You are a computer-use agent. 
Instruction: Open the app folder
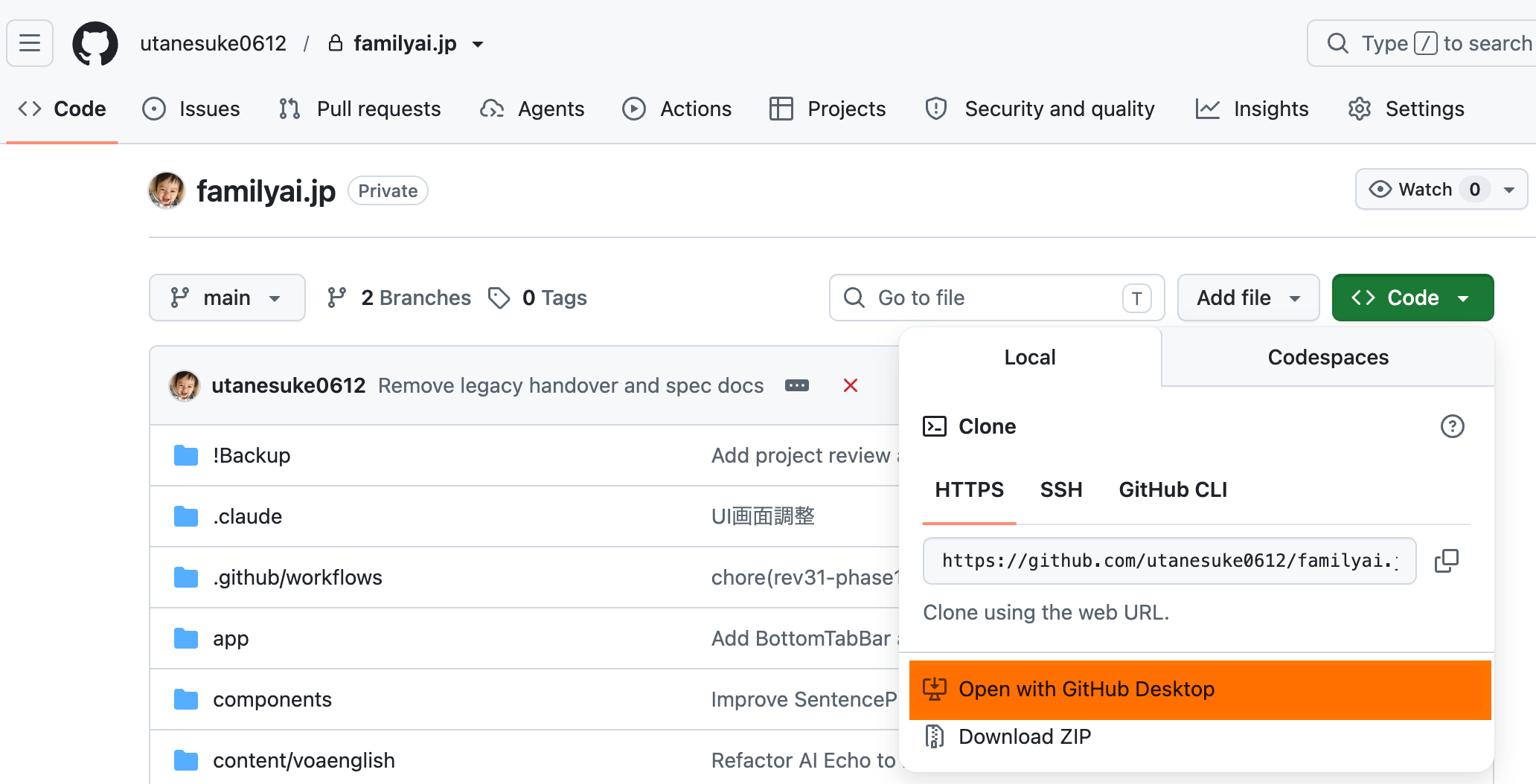pos(231,638)
